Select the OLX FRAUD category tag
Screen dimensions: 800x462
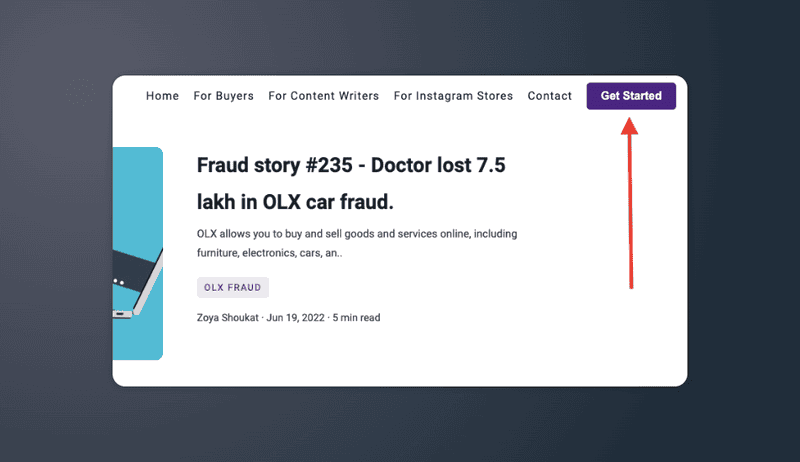tap(233, 287)
